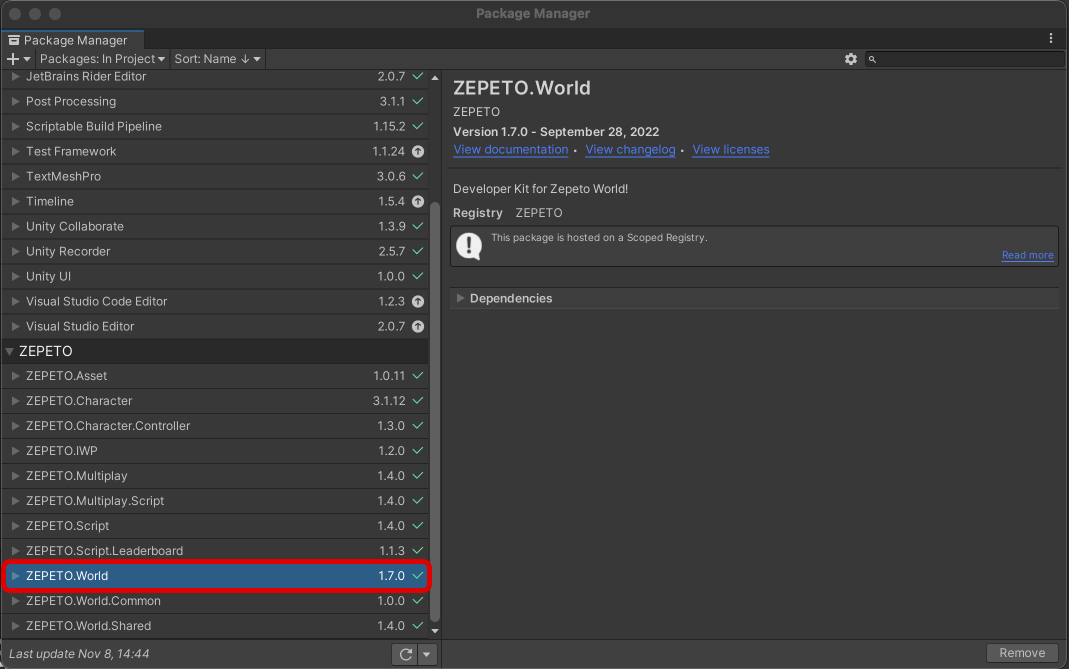
Task: Open the dropdown arrow beside the refresh button
Action: pyautogui.click(x=427, y=655)
